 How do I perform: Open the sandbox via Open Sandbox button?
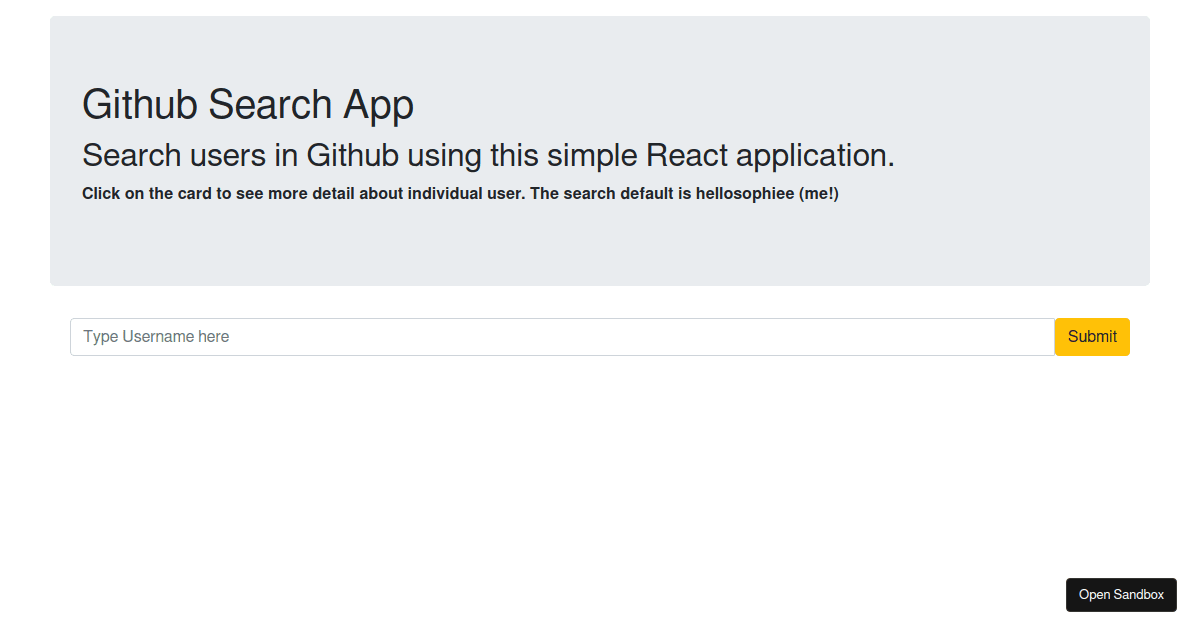pos(1121,595)
